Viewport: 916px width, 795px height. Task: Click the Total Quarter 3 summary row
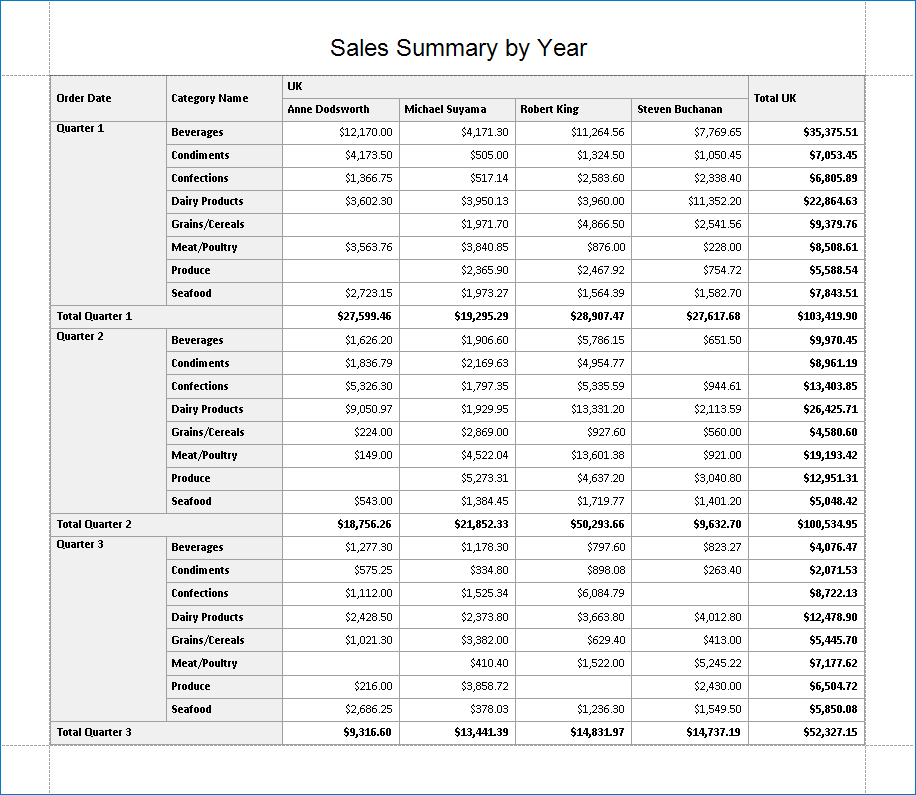[x=90, y=732]
